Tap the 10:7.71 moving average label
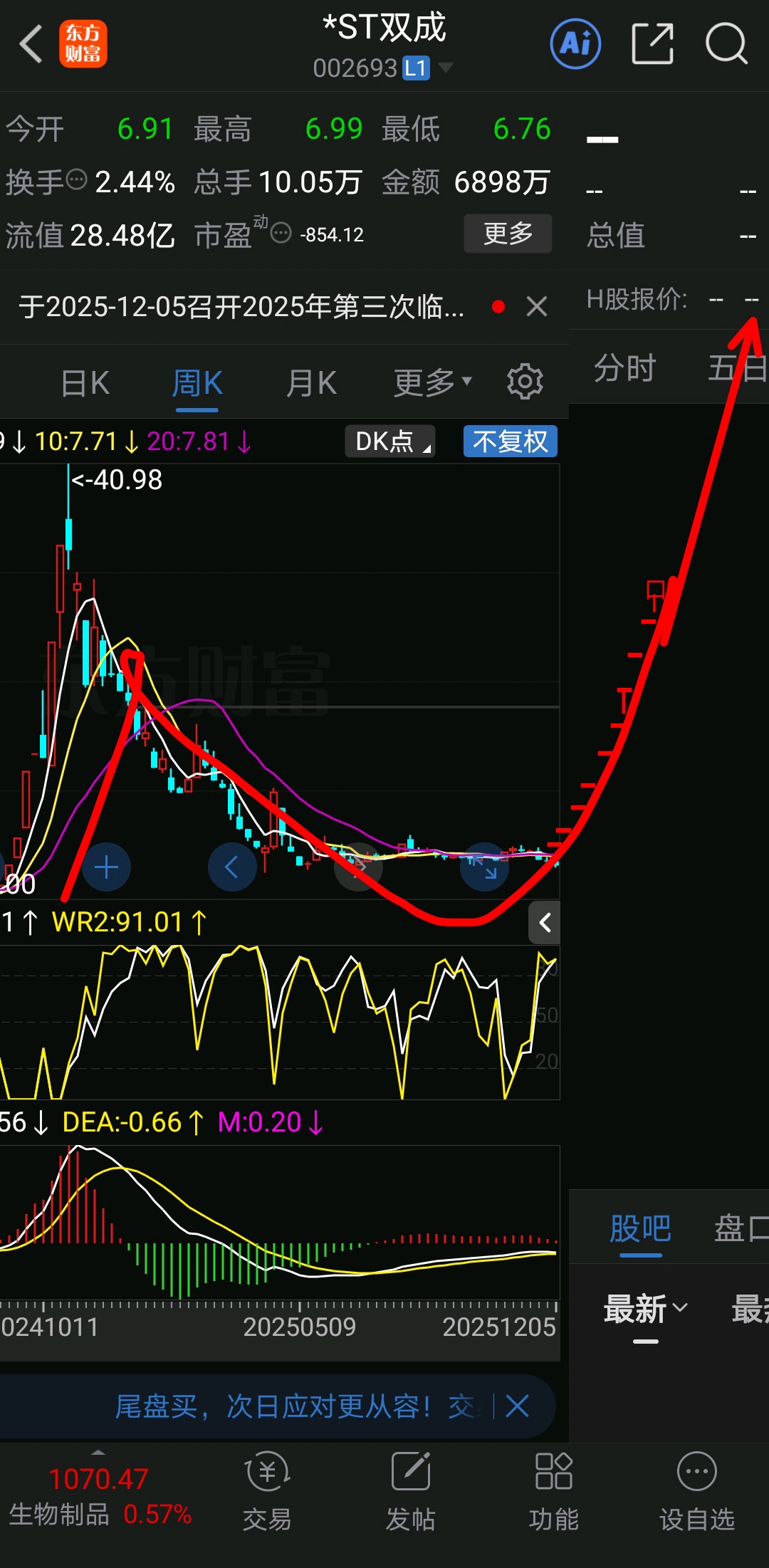Image resolution: width=769 pixels, height=1568 pixels. (x=87, y=441)
